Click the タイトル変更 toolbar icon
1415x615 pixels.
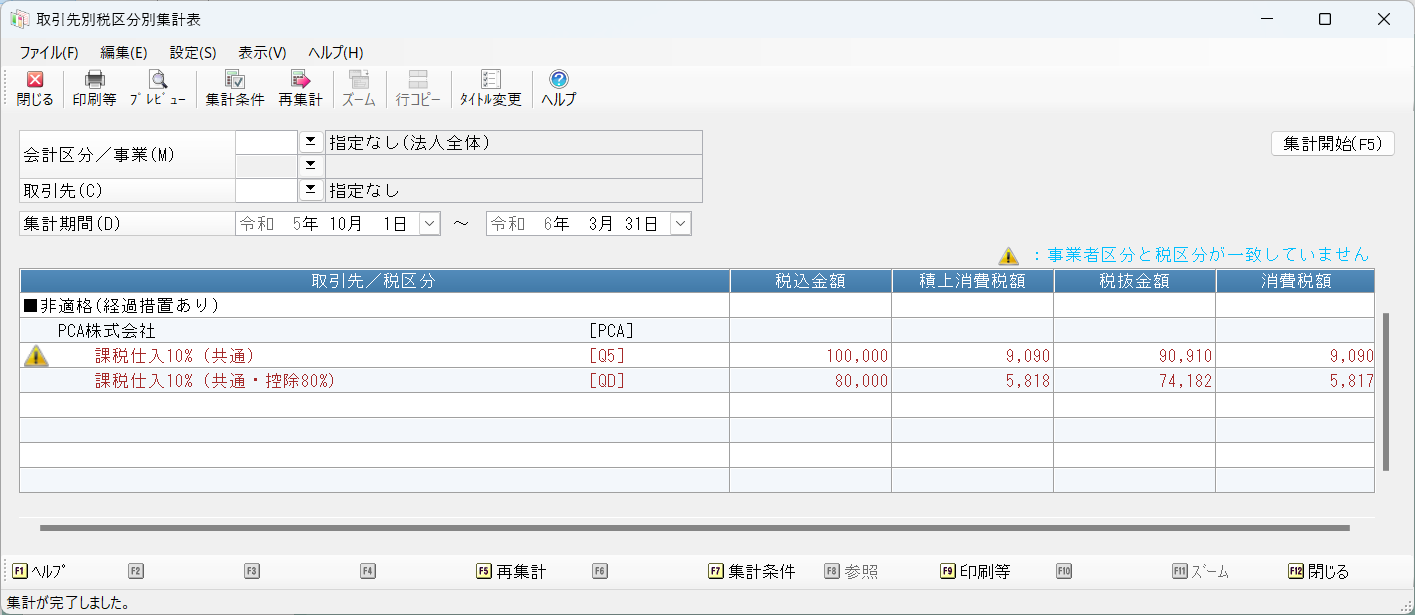pyautogui.click(x=490, y=88)
